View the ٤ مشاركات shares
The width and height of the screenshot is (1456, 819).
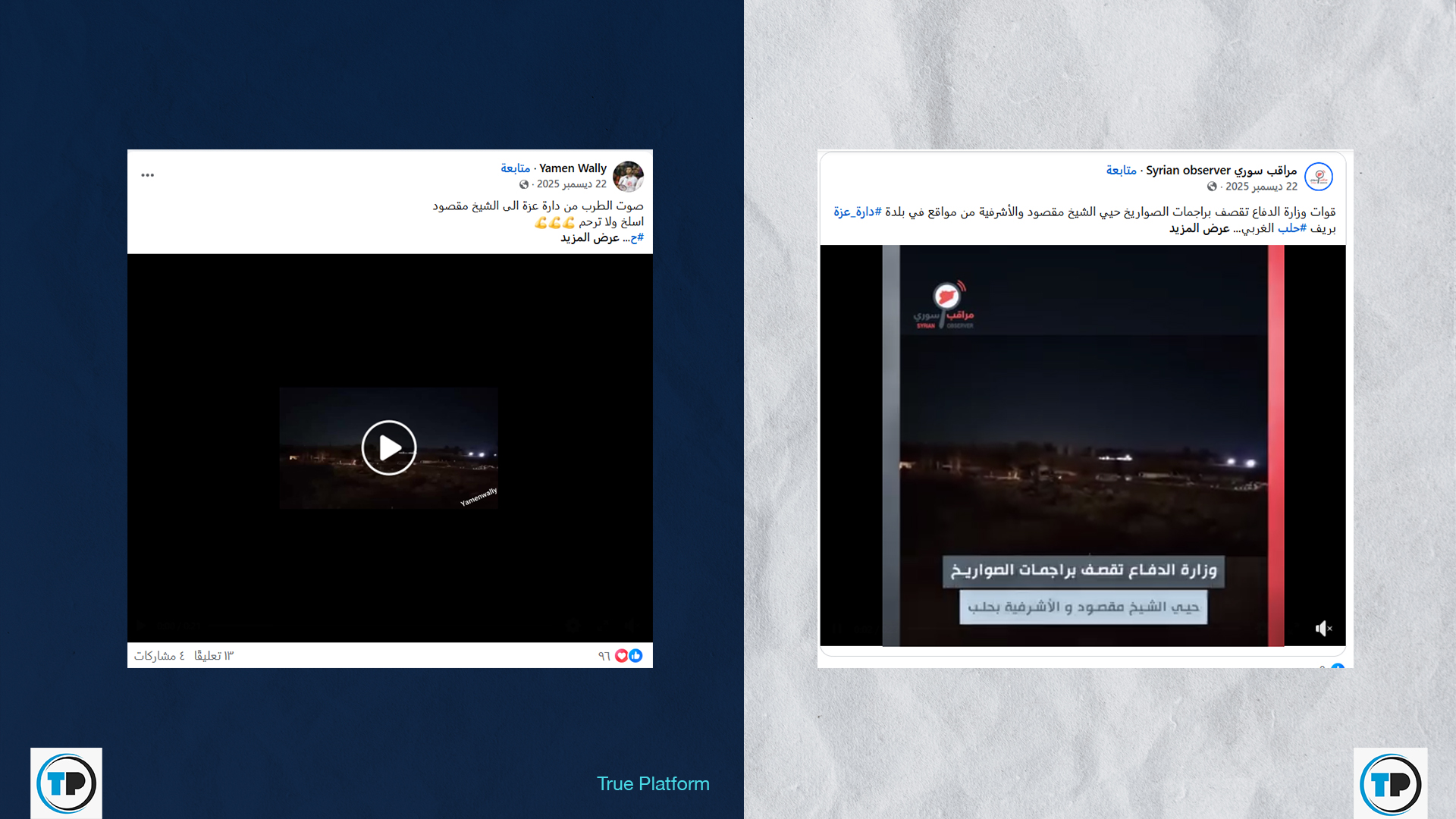158,655
